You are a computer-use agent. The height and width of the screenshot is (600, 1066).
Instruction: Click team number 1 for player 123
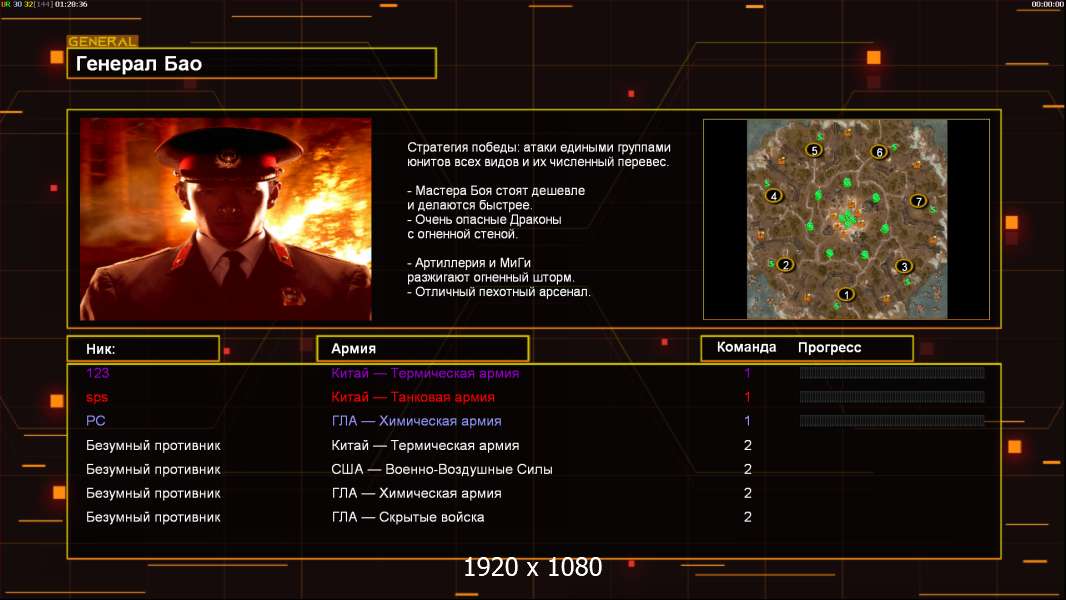point(747,373)
